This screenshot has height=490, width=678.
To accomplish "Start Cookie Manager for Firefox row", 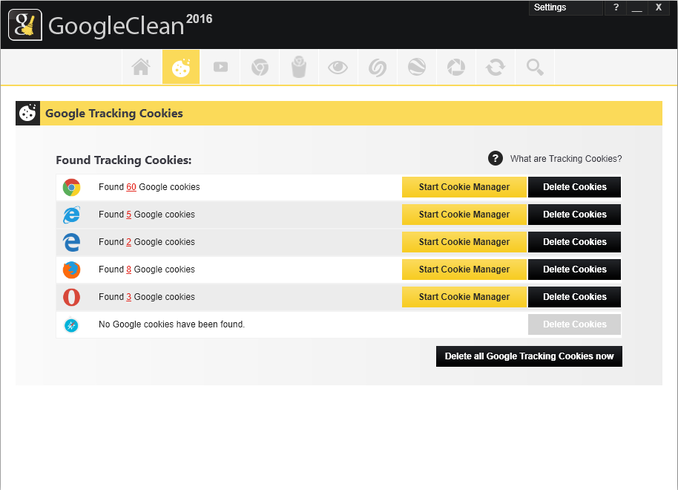I will (464, 269).
